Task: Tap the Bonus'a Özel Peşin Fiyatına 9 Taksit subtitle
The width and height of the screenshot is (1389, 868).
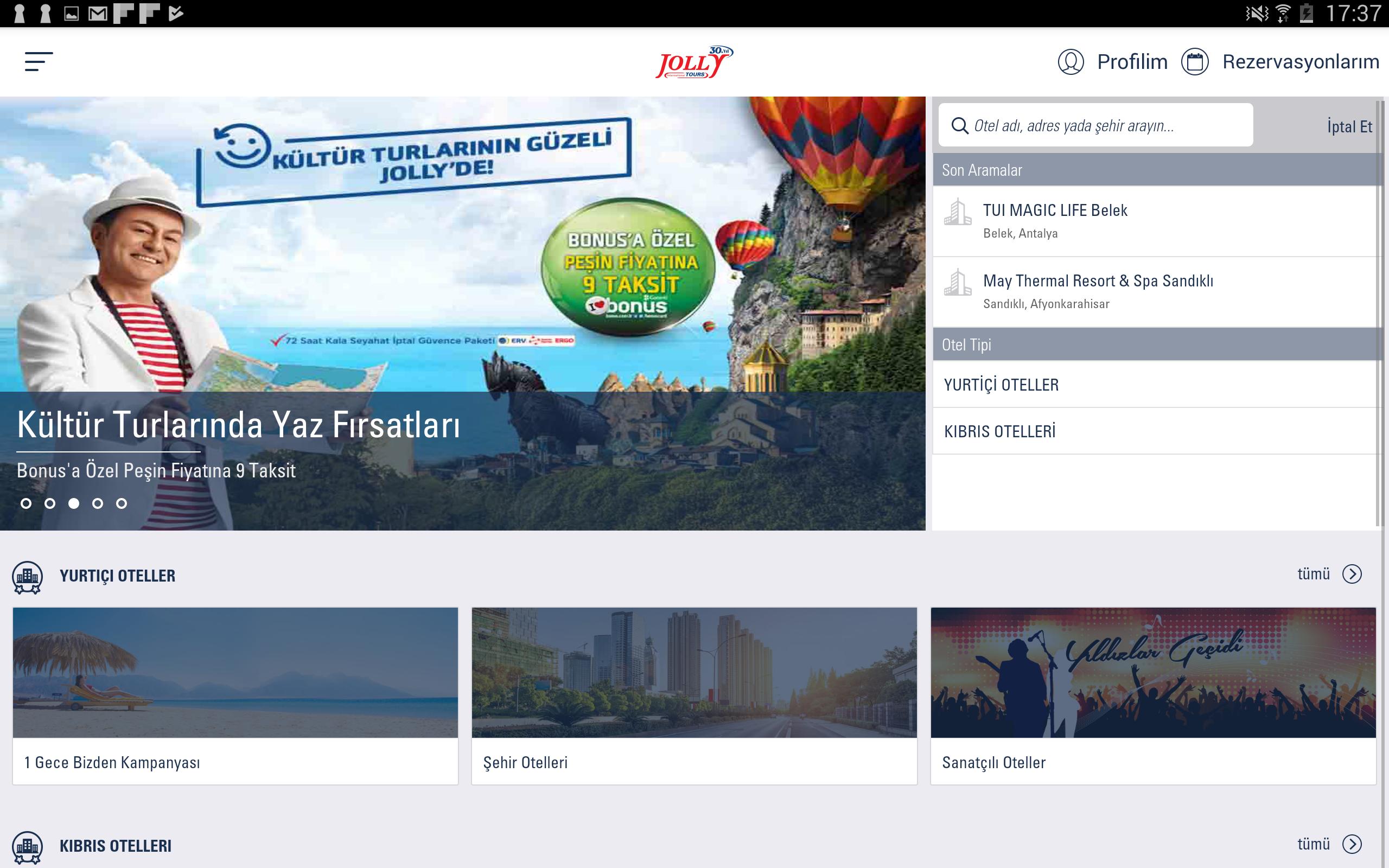Action: pos(156,471)
